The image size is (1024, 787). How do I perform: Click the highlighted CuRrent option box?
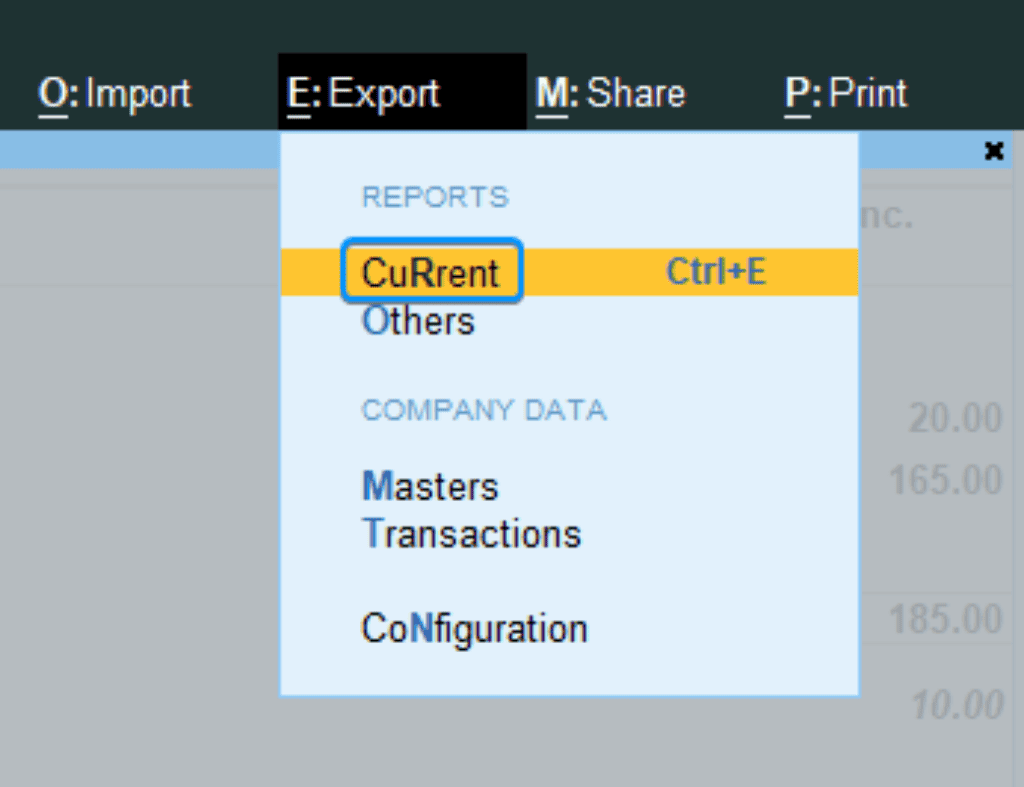tap(432, 270)
